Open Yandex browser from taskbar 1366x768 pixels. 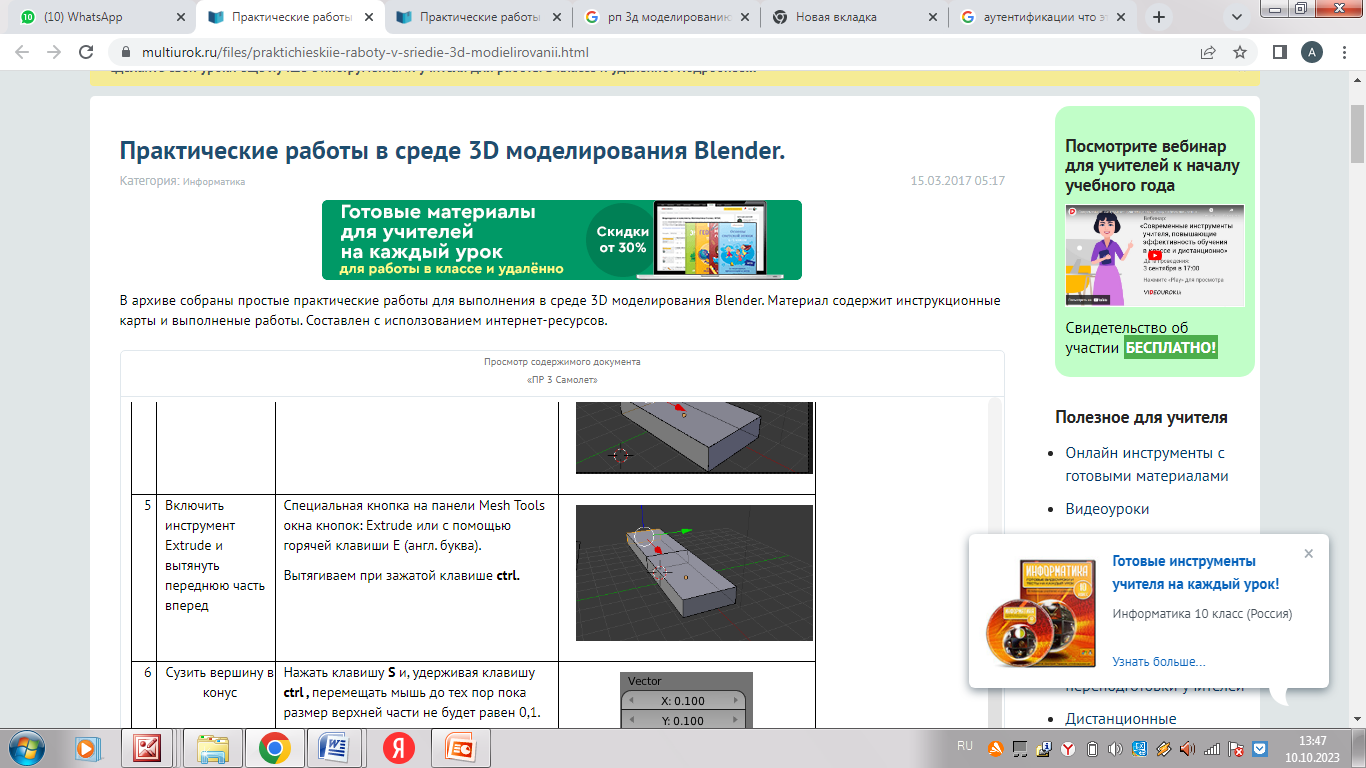point(399,748)
